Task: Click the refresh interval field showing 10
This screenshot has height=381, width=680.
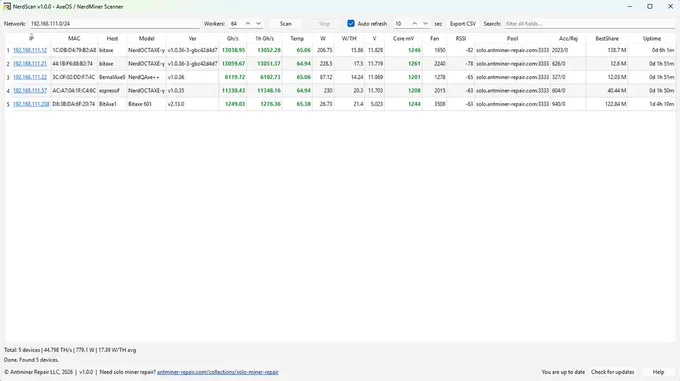Action: [x=401, y=24]
